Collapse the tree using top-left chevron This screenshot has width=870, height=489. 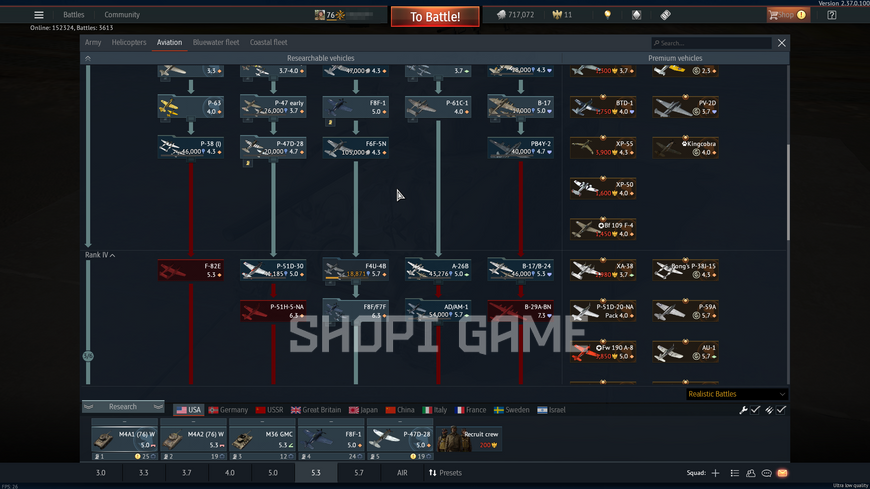point(88,58)
